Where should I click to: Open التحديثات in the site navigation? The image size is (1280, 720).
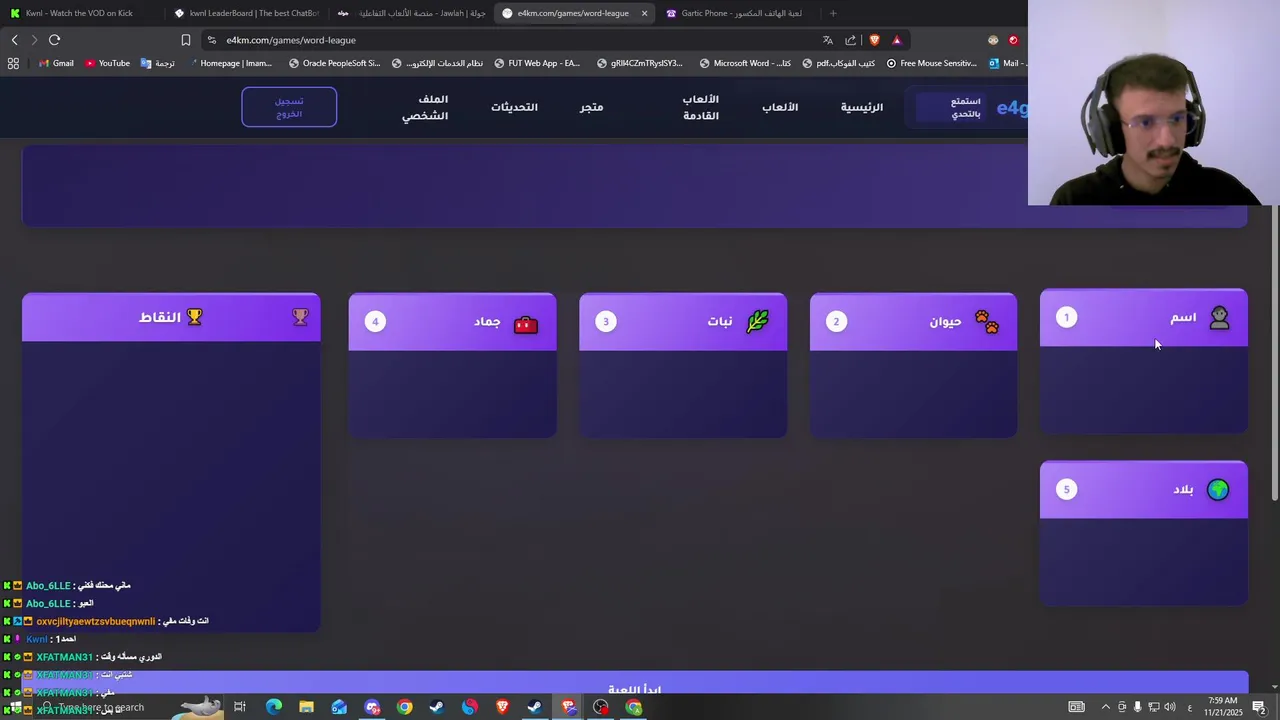514,107
